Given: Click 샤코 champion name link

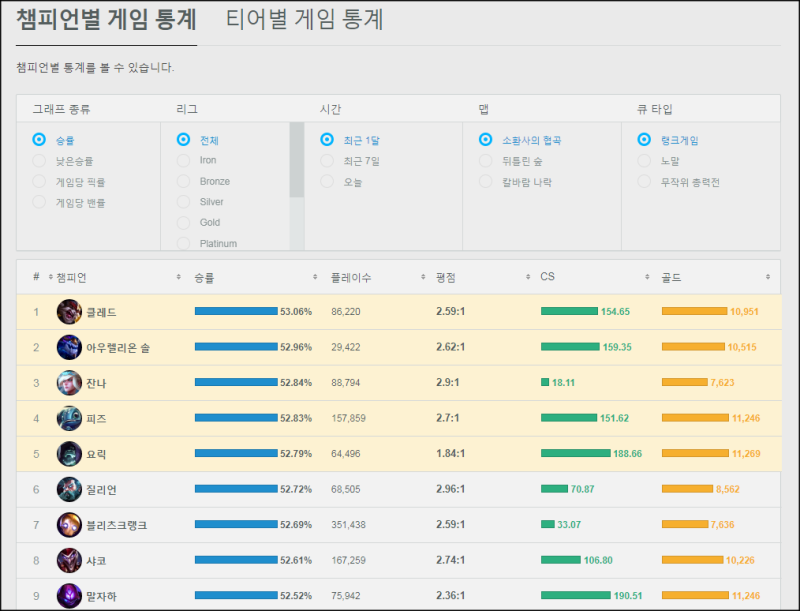Looking at the screenshot, I should click(x=96, y=561).
